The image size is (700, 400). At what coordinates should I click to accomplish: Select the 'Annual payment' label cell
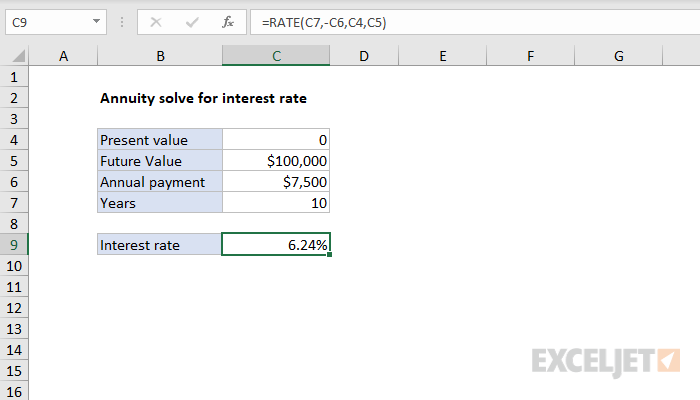(160, 182)
